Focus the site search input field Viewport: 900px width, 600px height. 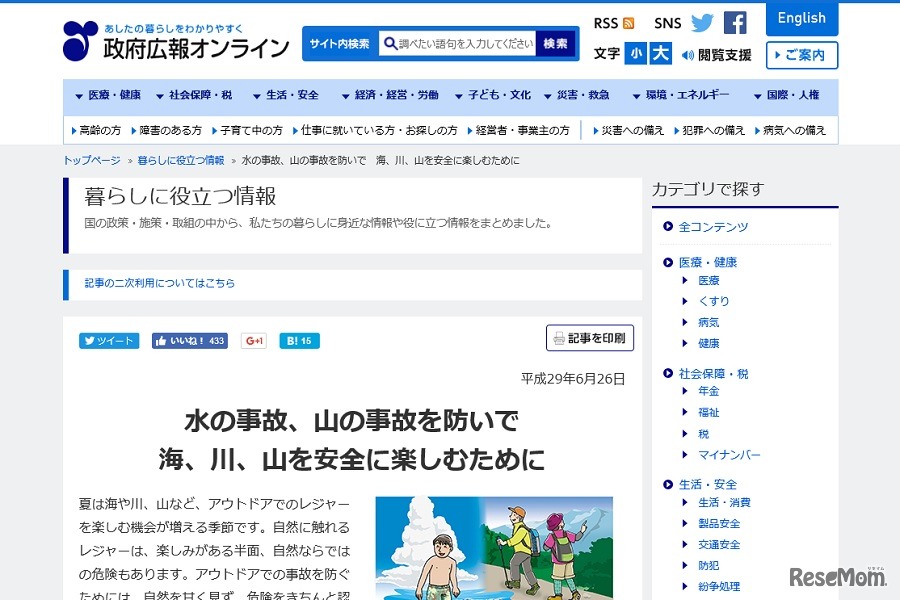point(457,44)
